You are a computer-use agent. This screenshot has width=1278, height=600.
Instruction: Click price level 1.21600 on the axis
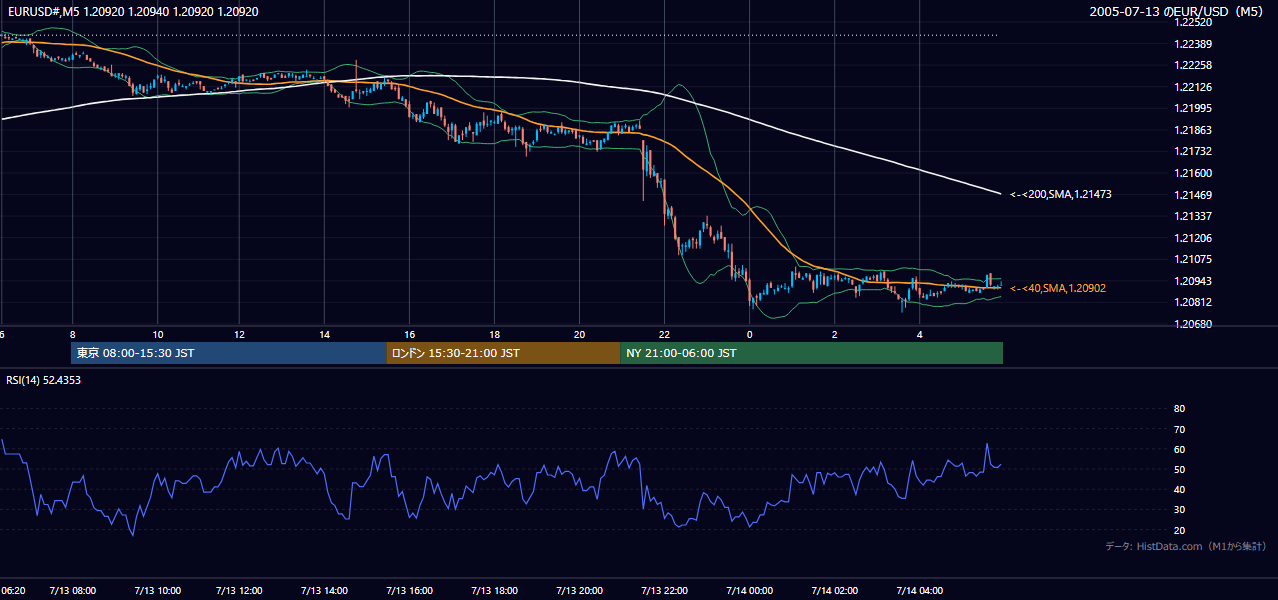(1193, 173)
